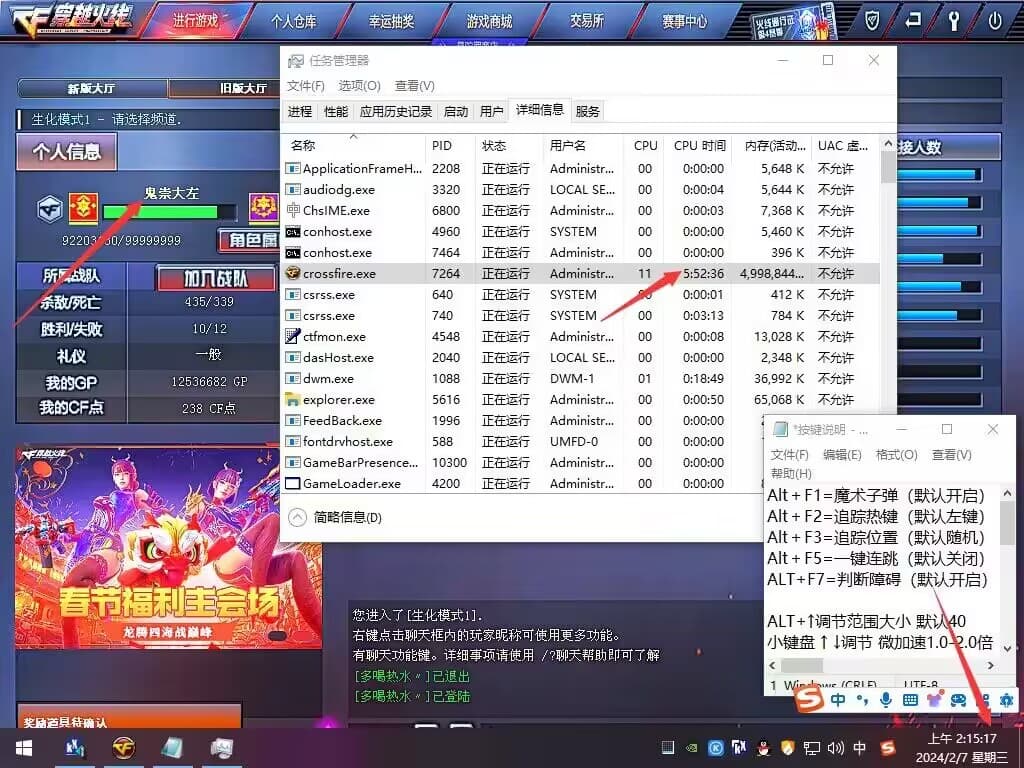Viewport: 1024px width, 768px height.
Task: Click the red rank insignia icon
Action: tap(84, 208)
